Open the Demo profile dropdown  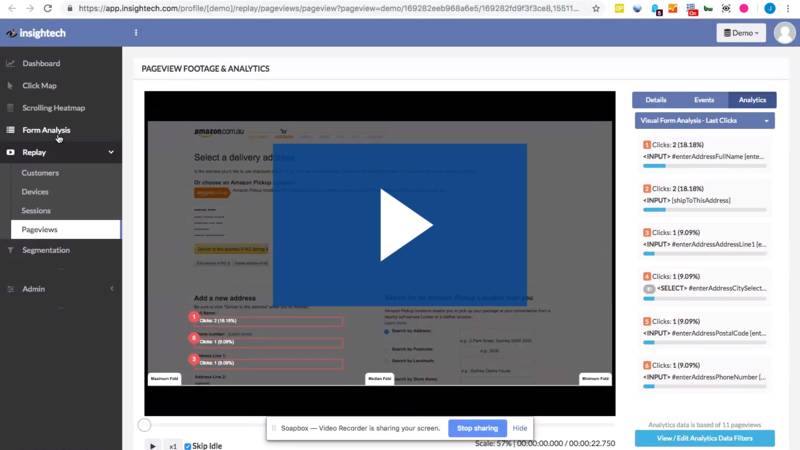click(x=741, y=33)
